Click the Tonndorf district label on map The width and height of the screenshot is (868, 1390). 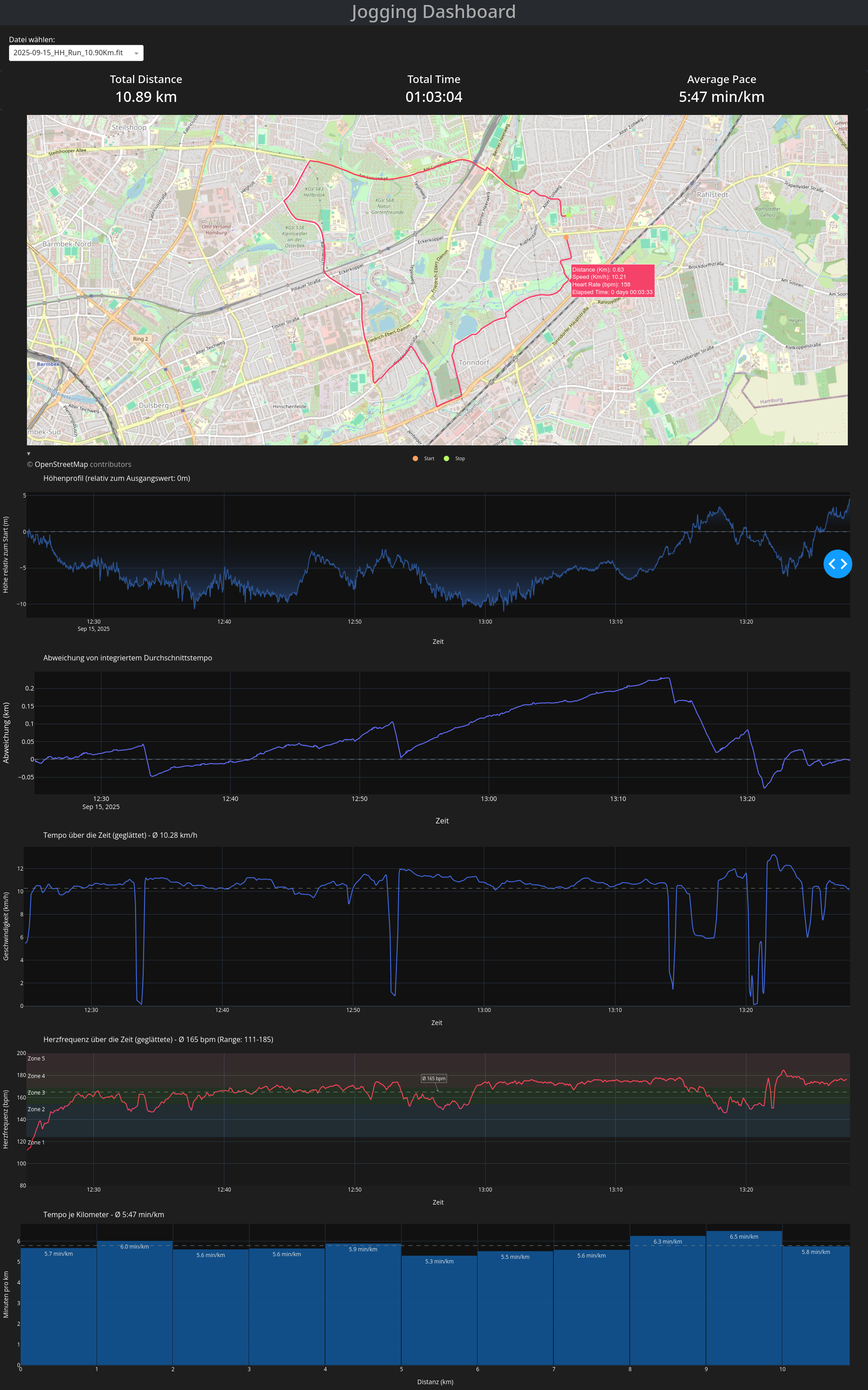coord(474,362)
